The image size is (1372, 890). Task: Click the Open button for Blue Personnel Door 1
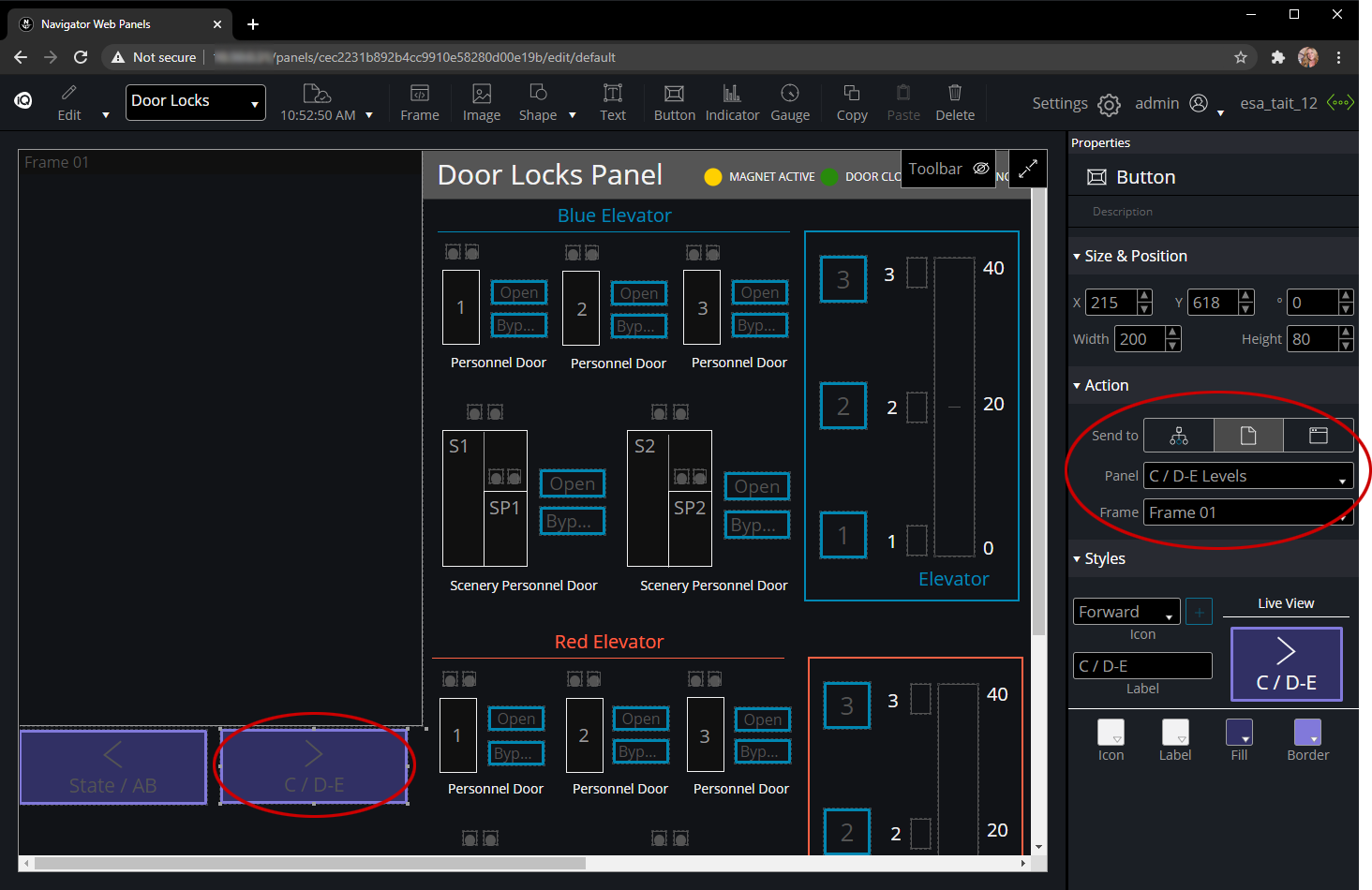click(x=519, y=292)
